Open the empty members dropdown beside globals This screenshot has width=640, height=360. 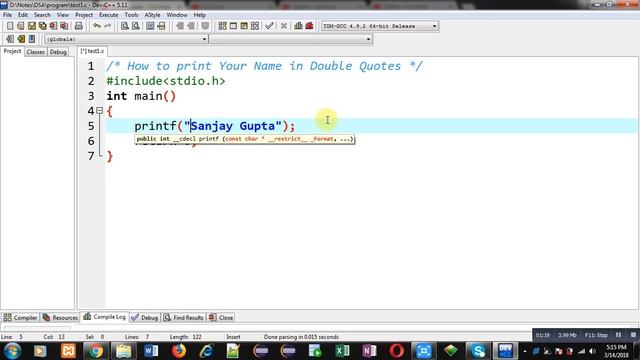291,39
